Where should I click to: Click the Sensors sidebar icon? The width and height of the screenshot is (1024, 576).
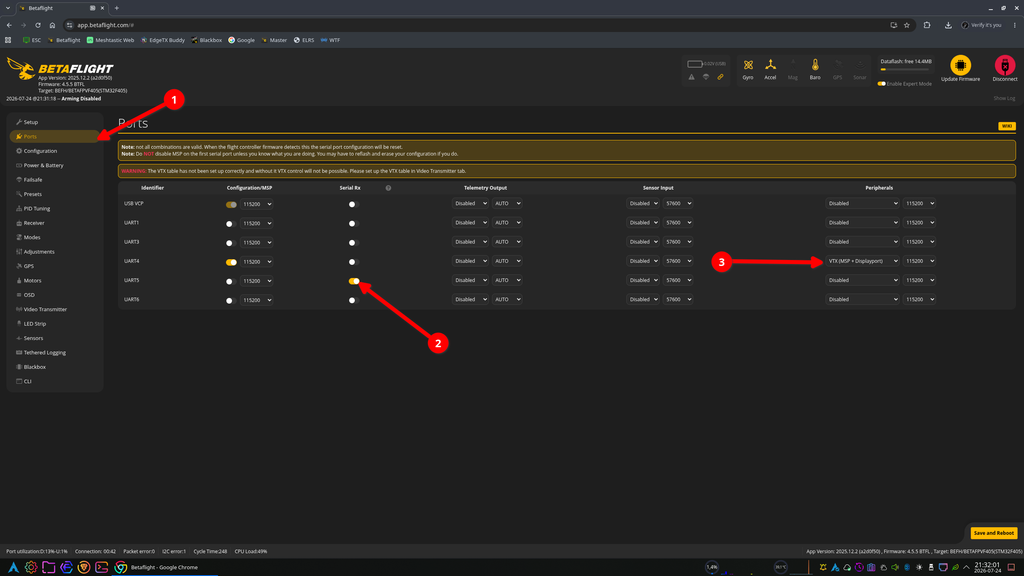tap(19, 338)
